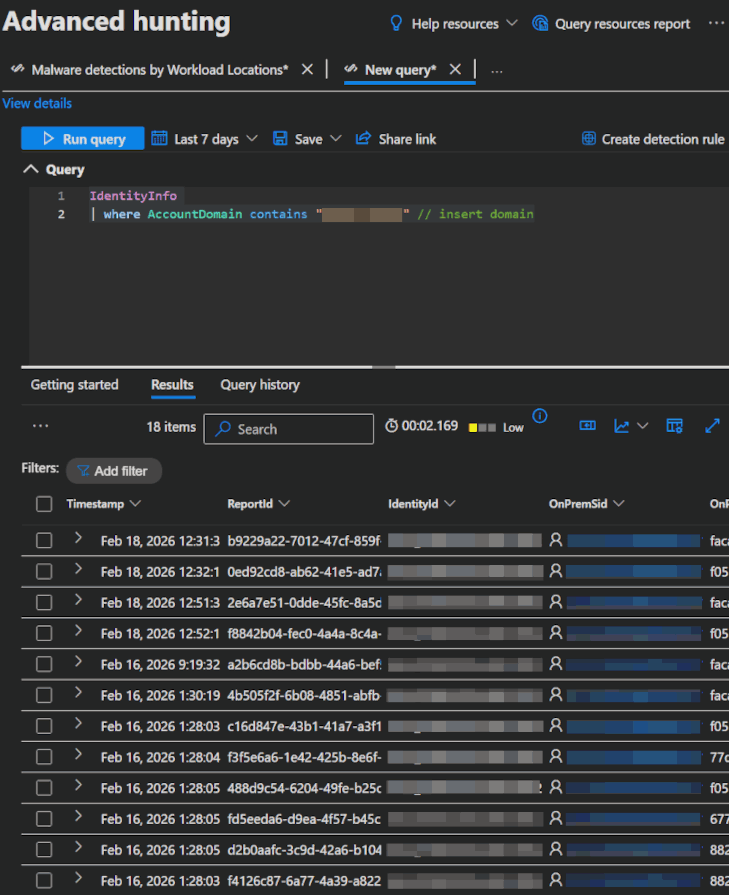
Task: Click the Add filter button
Action: point(113,471)
